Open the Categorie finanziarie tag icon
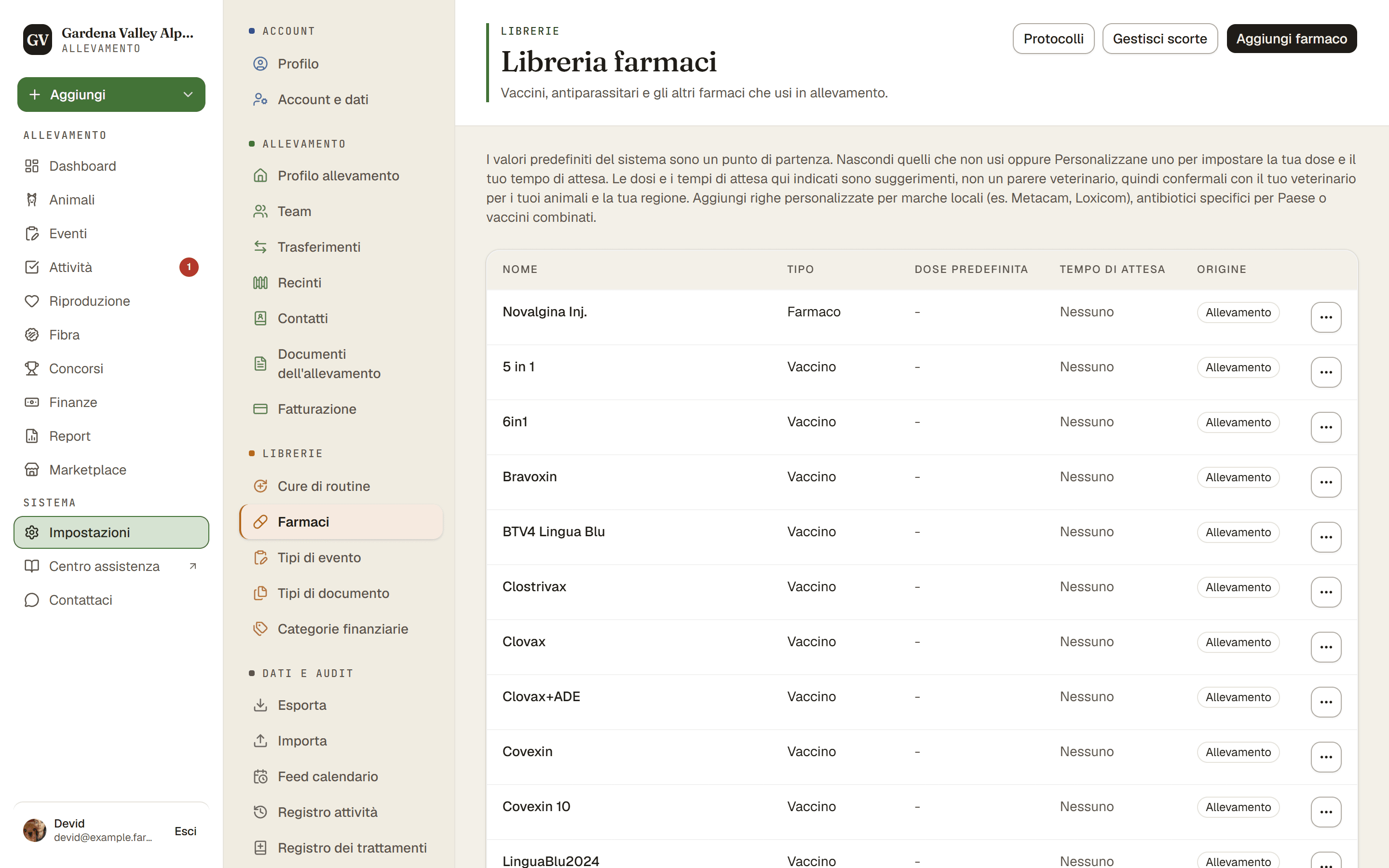Screen dimensions: 1389x868 [x=260, y=629]
